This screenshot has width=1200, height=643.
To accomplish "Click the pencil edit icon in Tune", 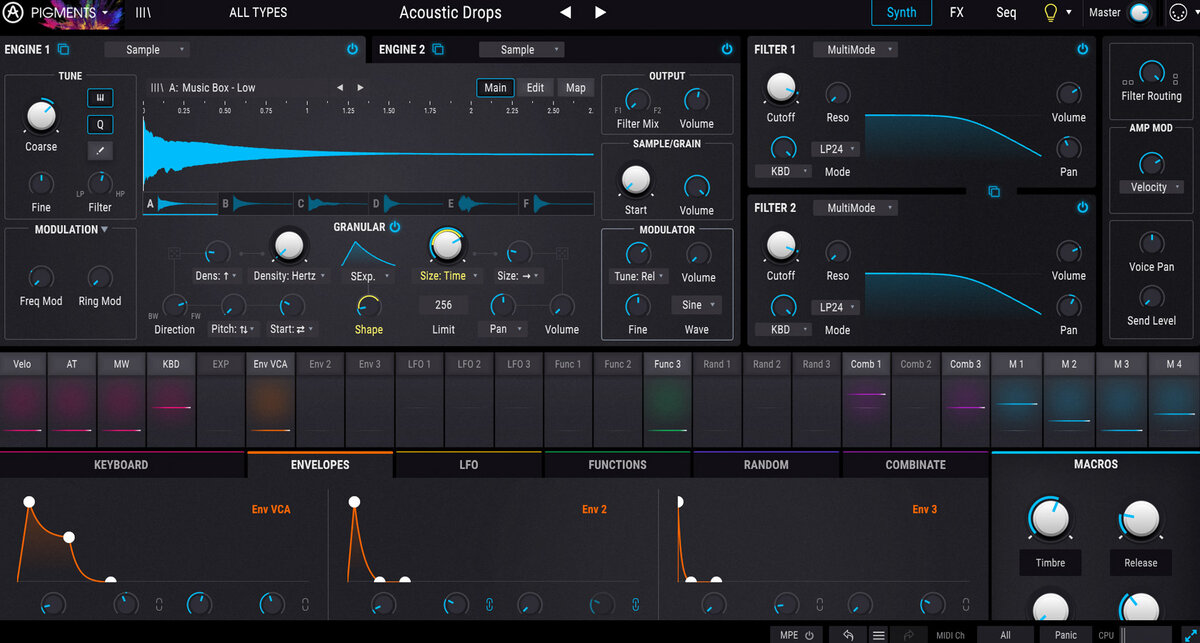I will coord(100,151).
